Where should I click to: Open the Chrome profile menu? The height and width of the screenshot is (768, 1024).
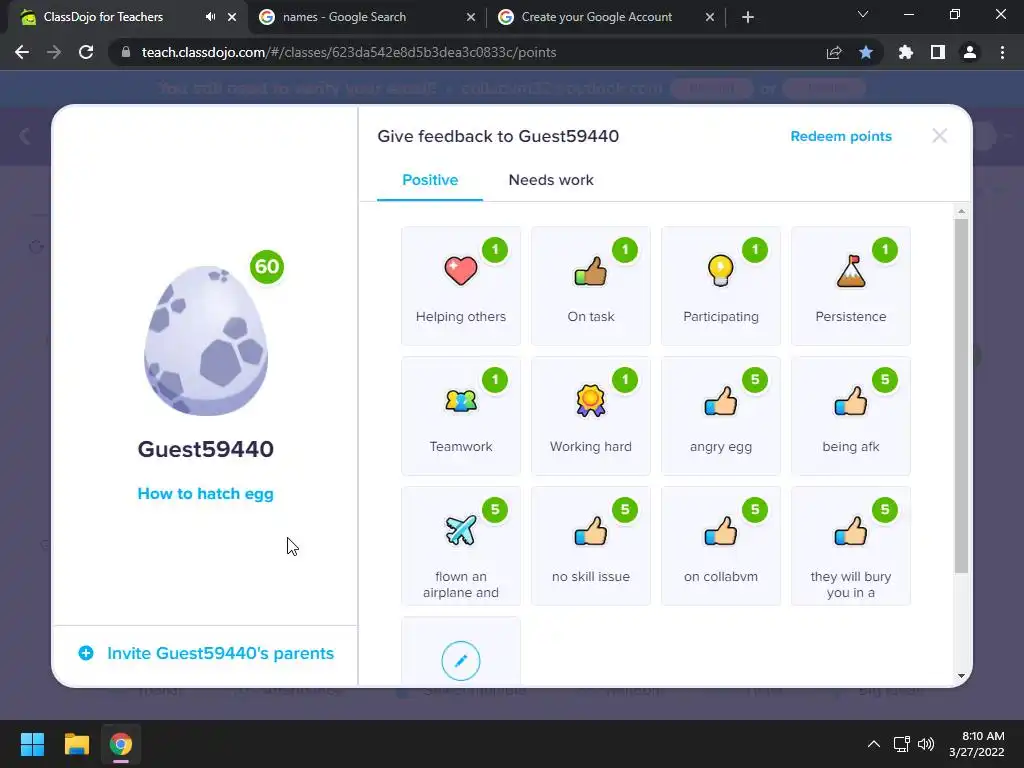click(970, 52)
